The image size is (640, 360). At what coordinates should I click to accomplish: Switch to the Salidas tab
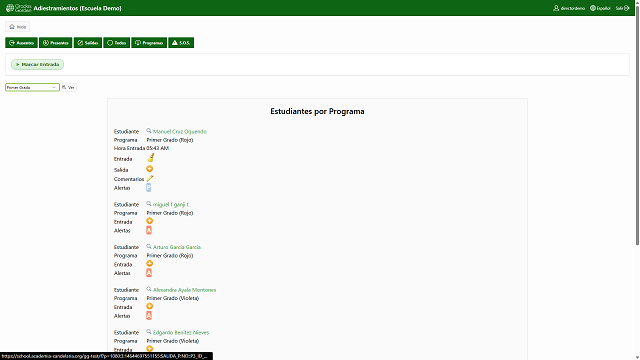pos(88,43)
